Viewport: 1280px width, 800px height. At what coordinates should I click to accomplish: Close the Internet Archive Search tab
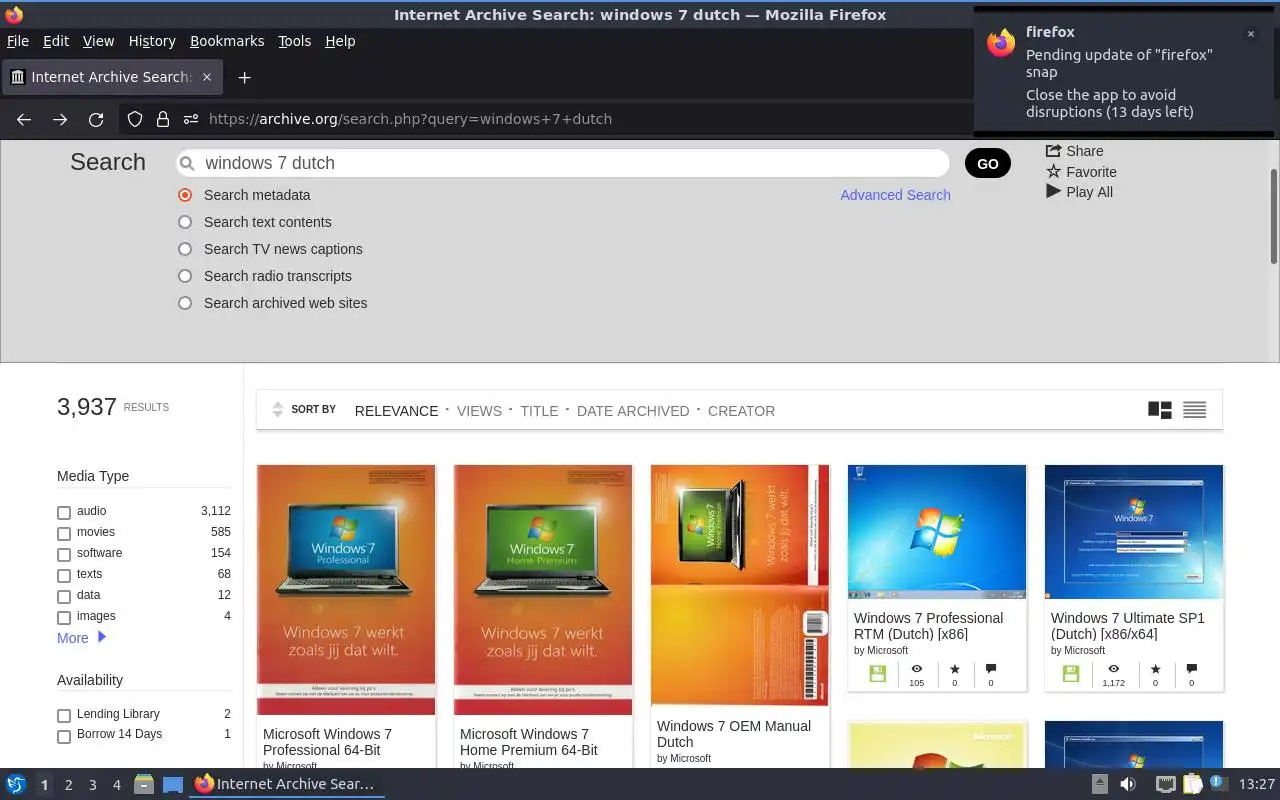(207, 77)
